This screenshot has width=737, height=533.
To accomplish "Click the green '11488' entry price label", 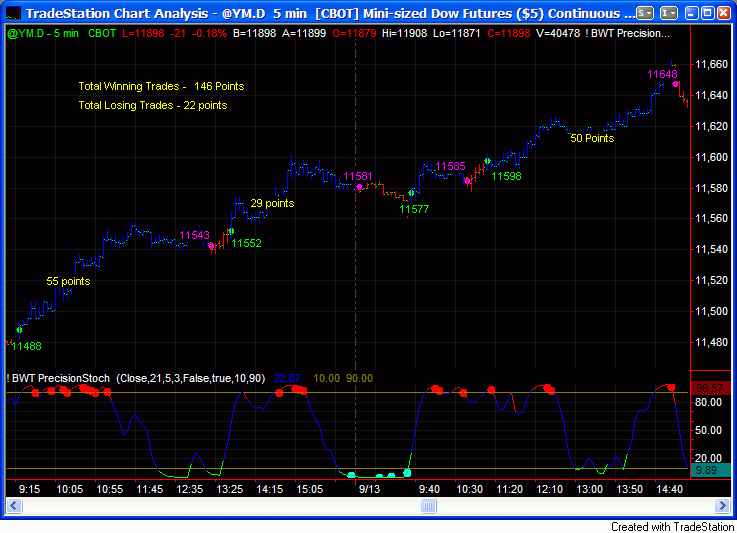I will coord(27,346).
